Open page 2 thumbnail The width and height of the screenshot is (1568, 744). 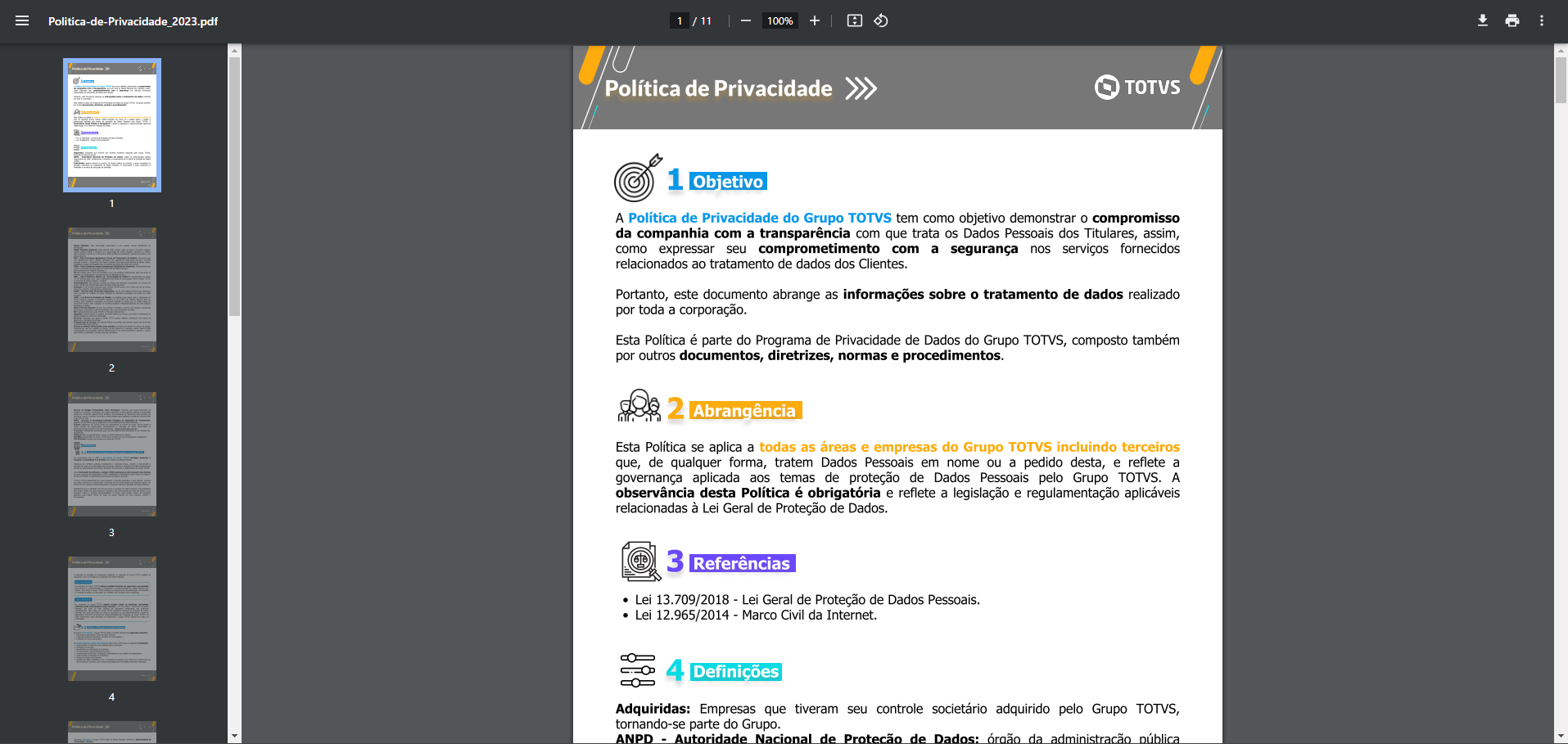[112, 290]
